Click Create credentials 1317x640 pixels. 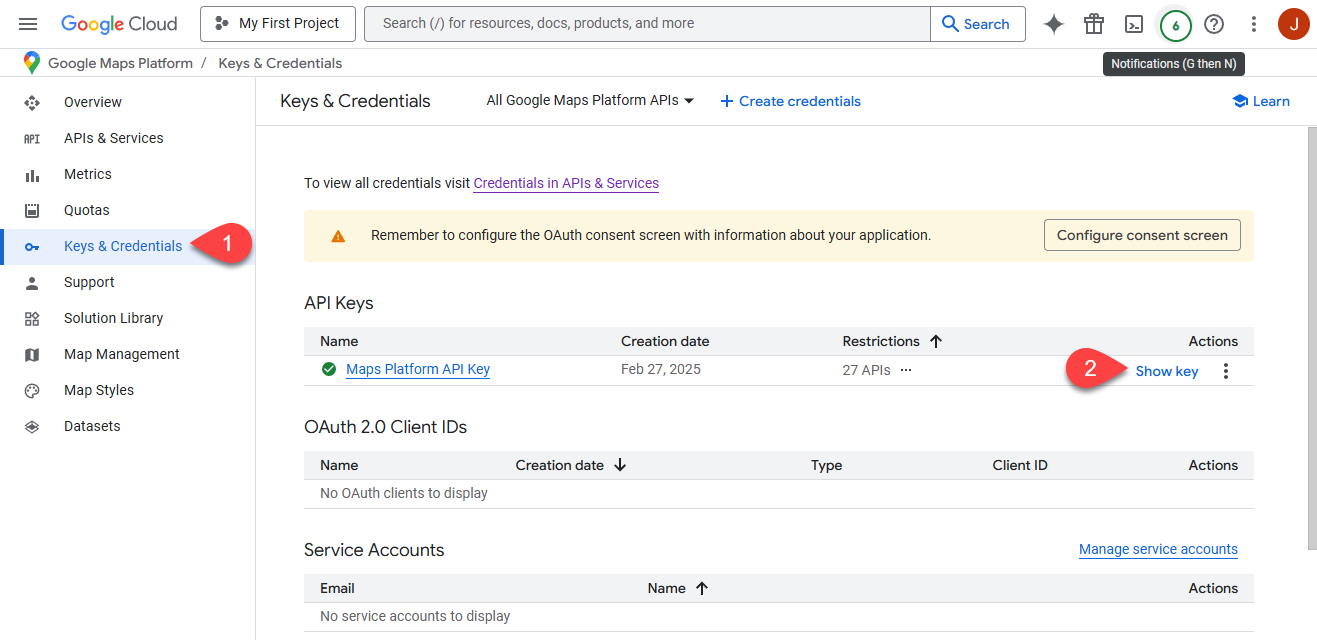790,101
